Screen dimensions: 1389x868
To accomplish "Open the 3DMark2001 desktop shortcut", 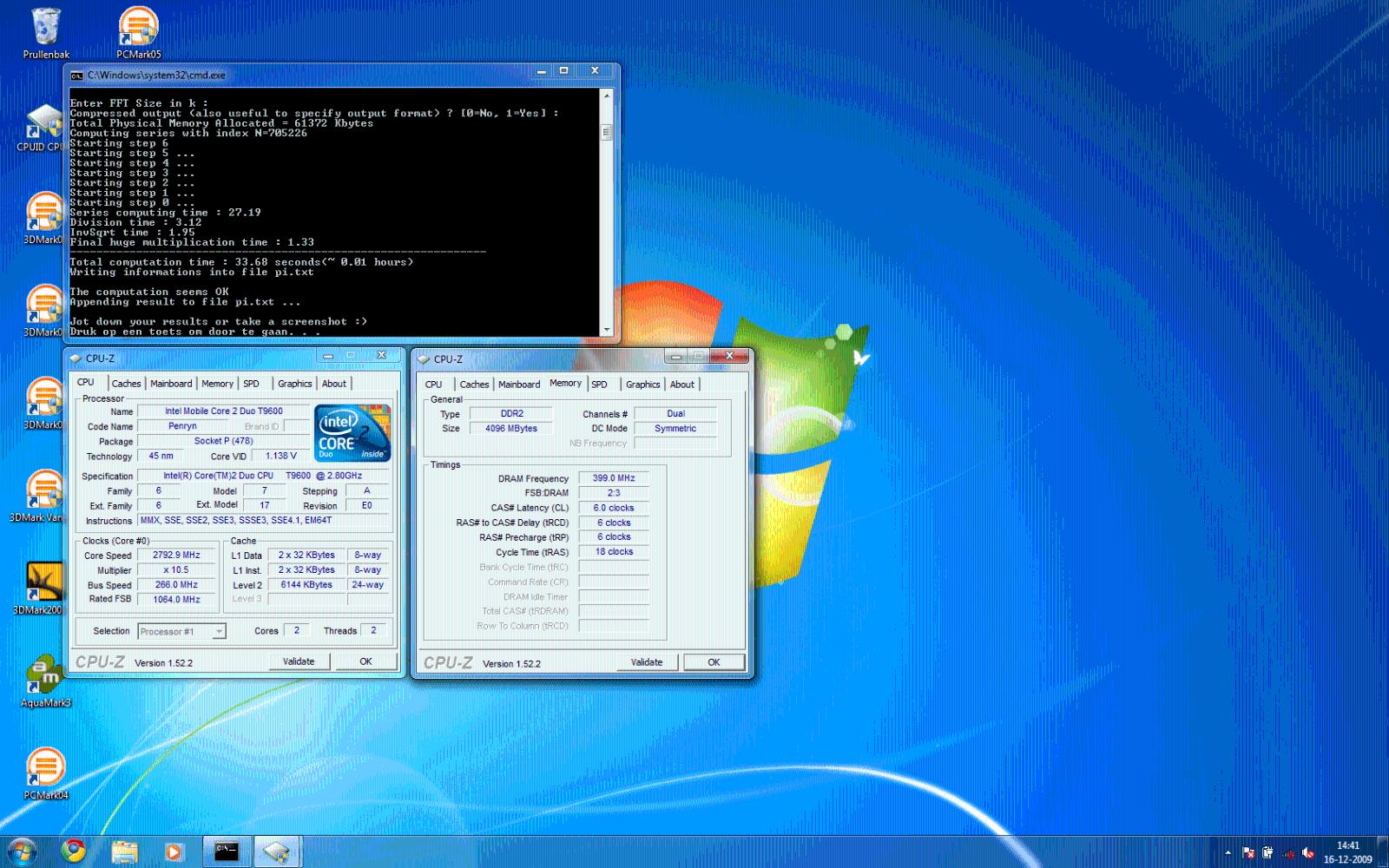I will point(40,589).
